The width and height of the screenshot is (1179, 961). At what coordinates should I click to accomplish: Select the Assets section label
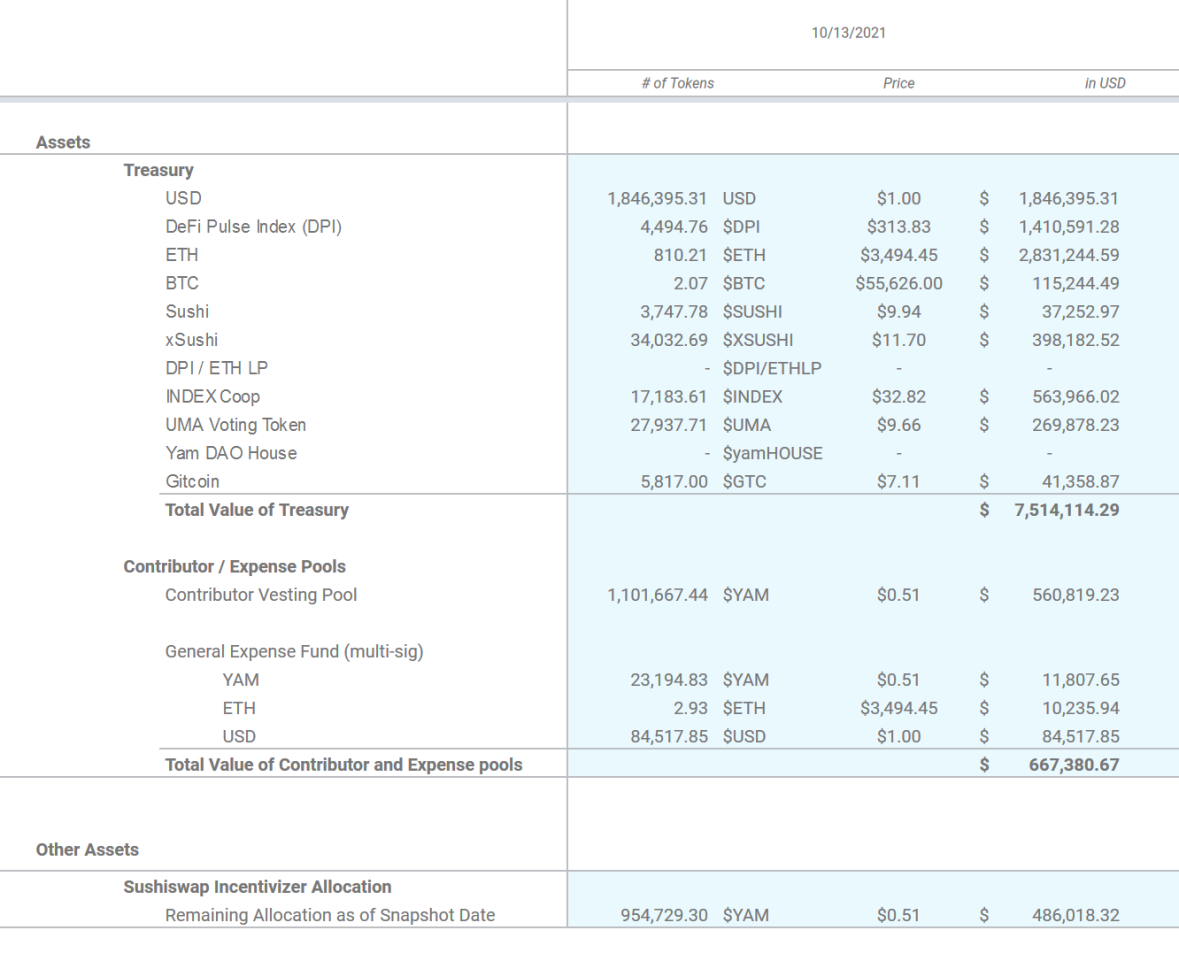tap(62, 142)
